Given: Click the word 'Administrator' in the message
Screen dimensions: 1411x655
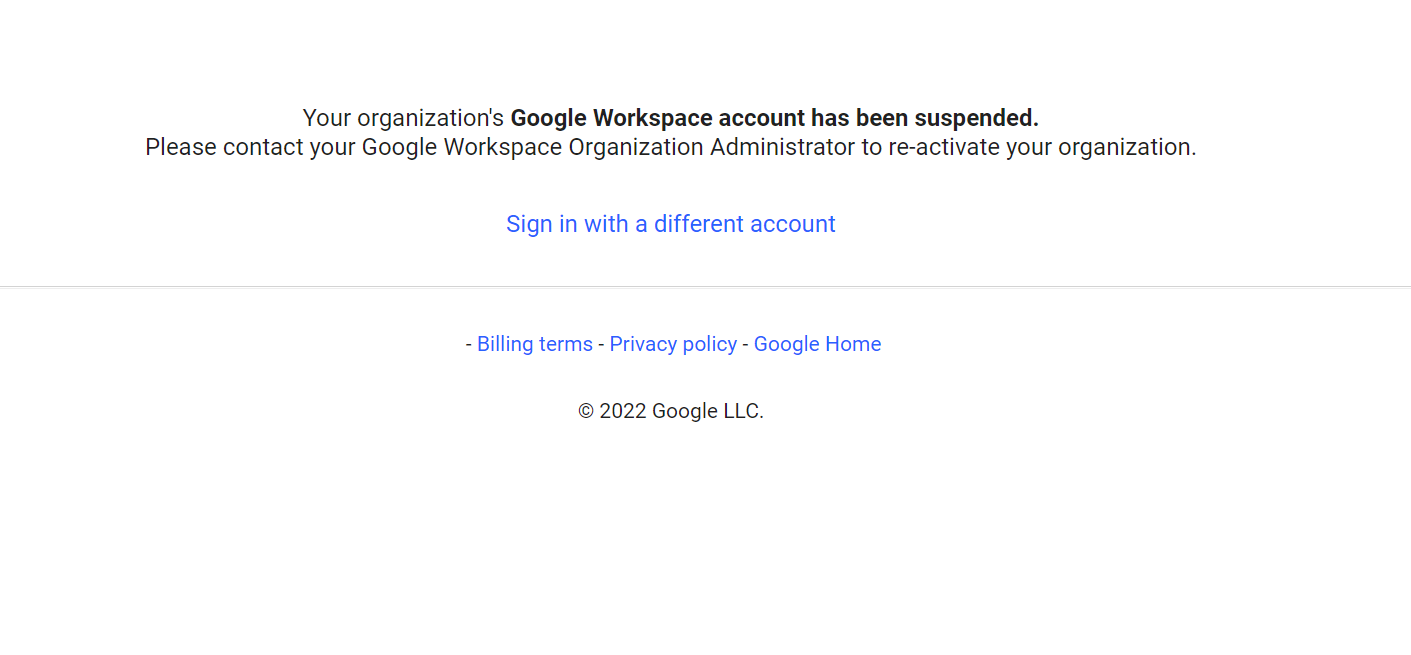Looking at the screenshot, I should (x=782, y=148).
